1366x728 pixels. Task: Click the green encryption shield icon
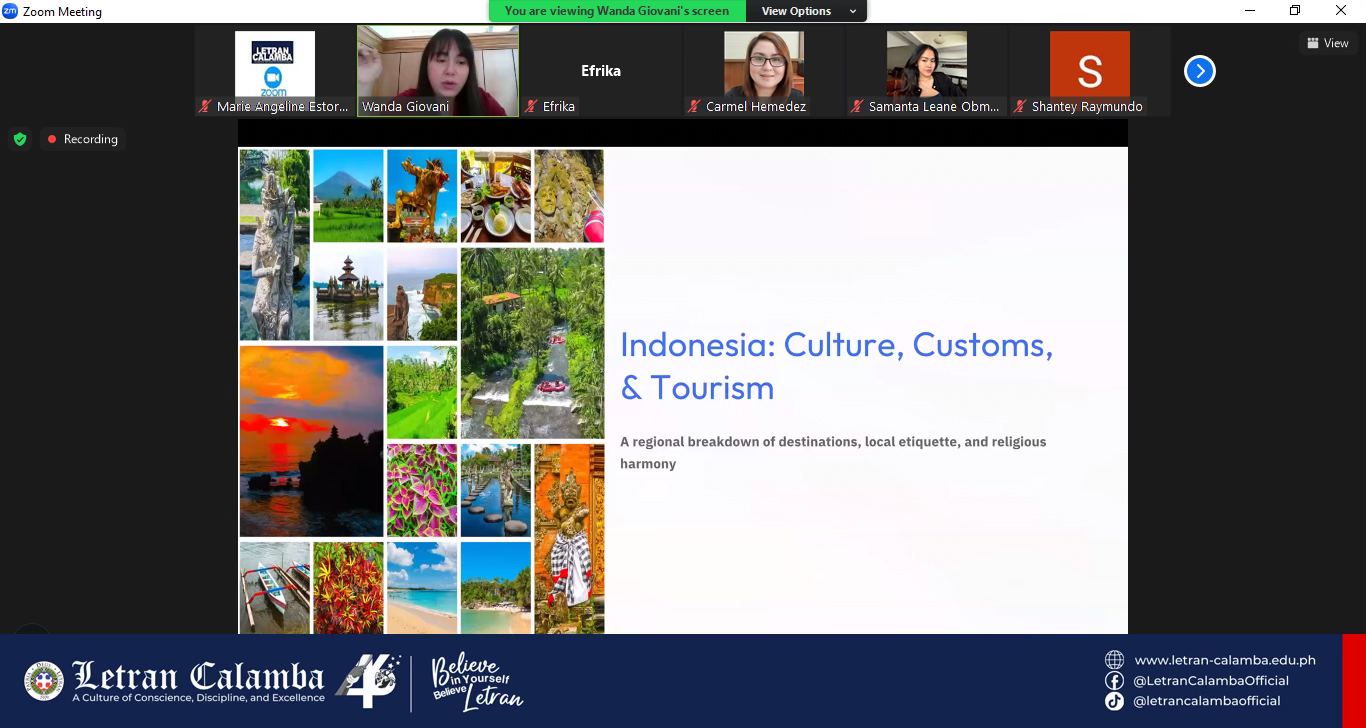click(20, 139)
